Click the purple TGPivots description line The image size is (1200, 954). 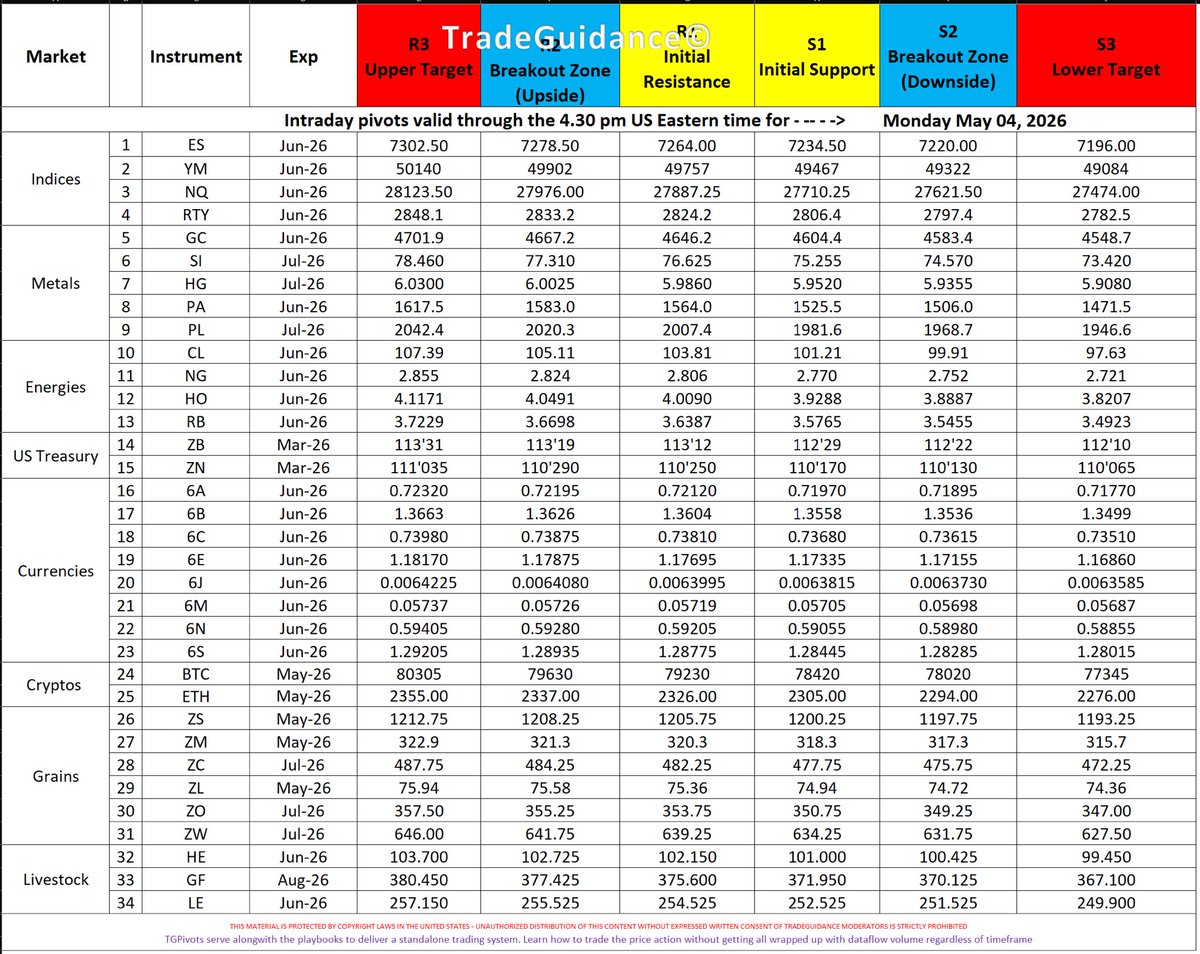click(600, 940)
